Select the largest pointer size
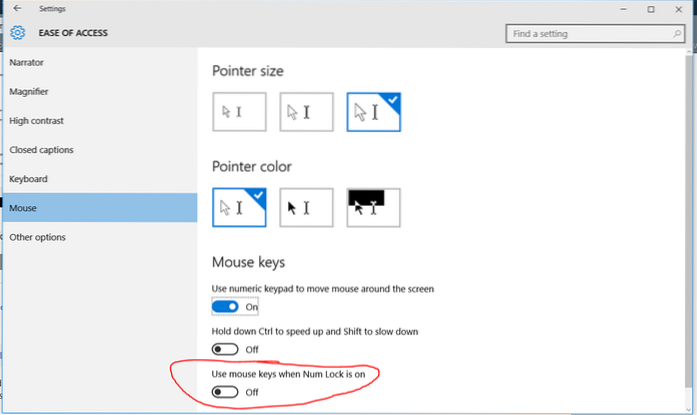Screen dimensions: 697x415 [373, 111]
